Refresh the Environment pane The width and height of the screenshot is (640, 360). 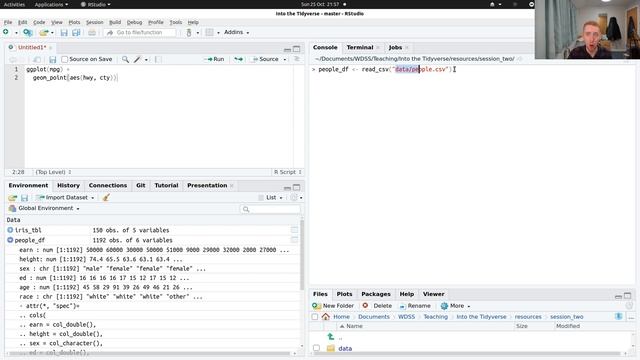click(294, 198)
